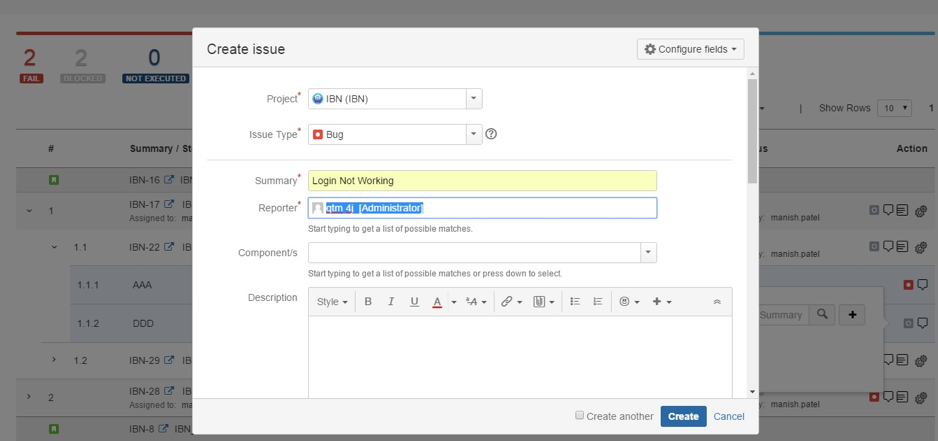
Task: Click the green icon in IBN-8 row
Action: pyautogui.click(x=53, y=429)
